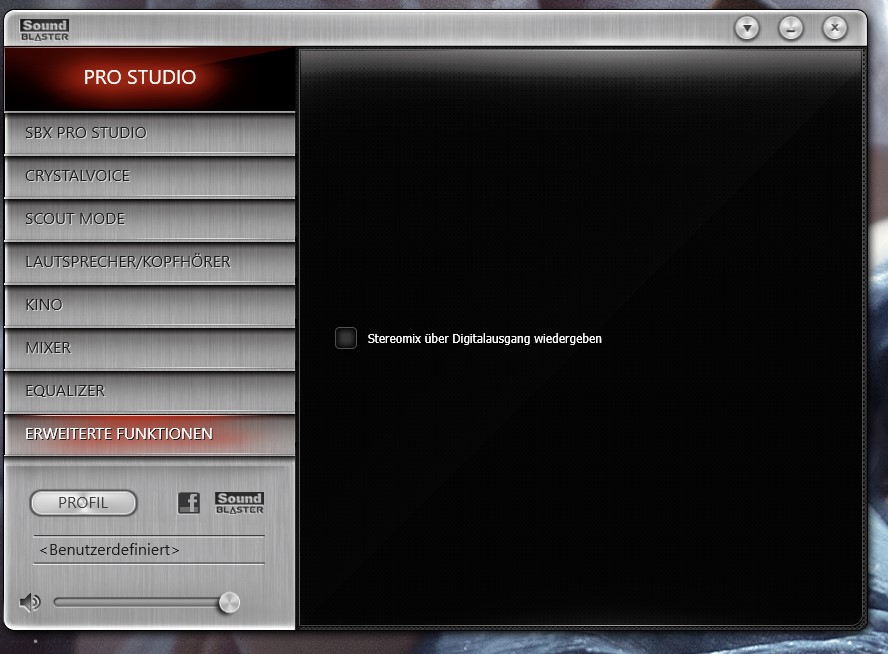Select ERWEITERTE FUNKTIONEN in sidebar
Image resolution: width=888 pixels, height=654 pixels.
coord(150,434)
